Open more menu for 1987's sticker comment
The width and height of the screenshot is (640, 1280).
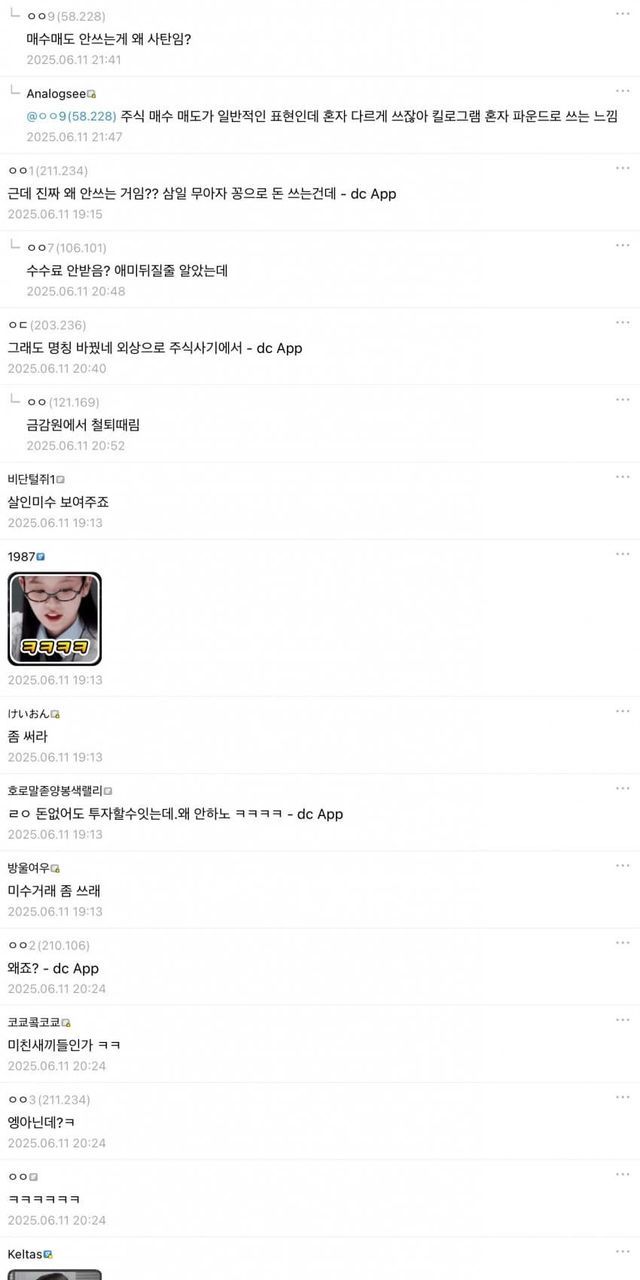623,552
